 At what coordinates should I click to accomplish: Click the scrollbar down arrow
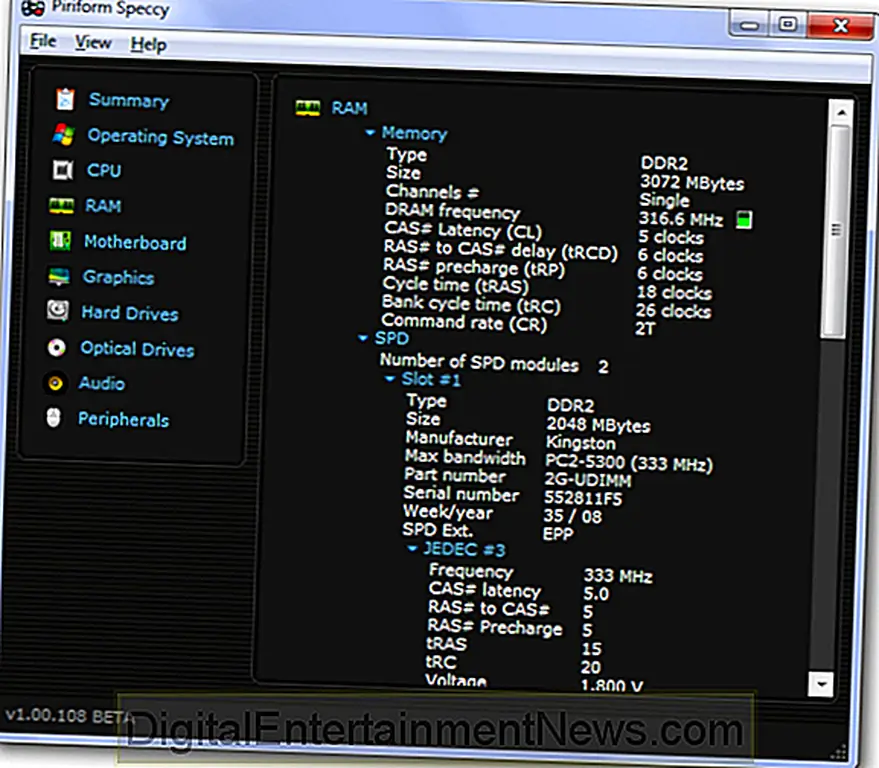coord(822,684)
